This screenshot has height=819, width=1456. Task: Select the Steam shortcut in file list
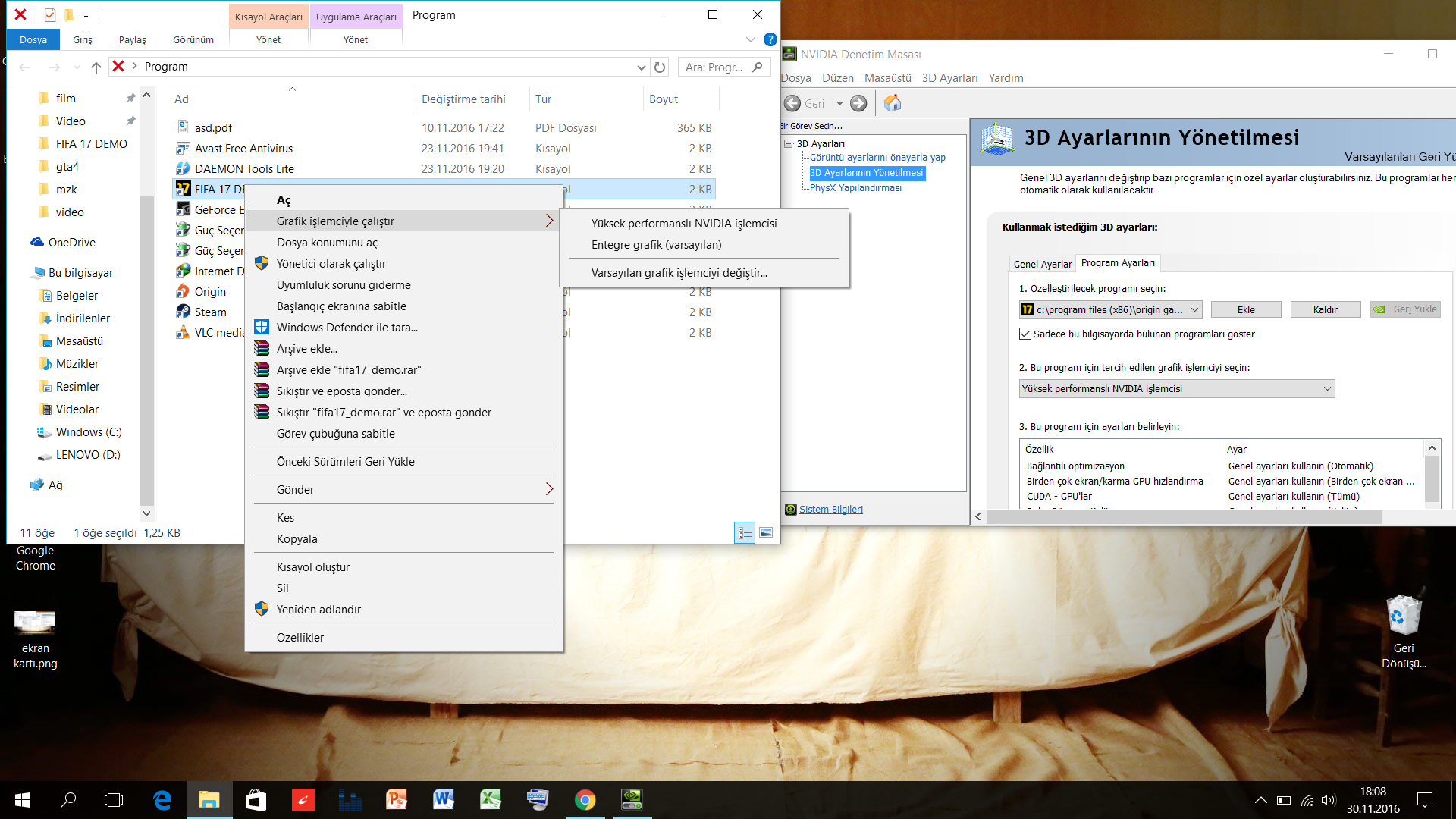coord(210,312)
